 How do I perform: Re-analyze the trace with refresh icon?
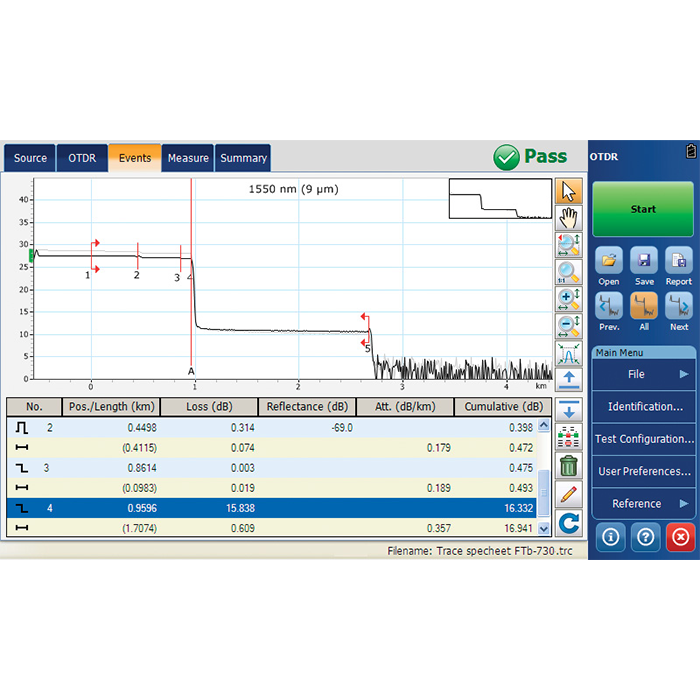[568, 523]
